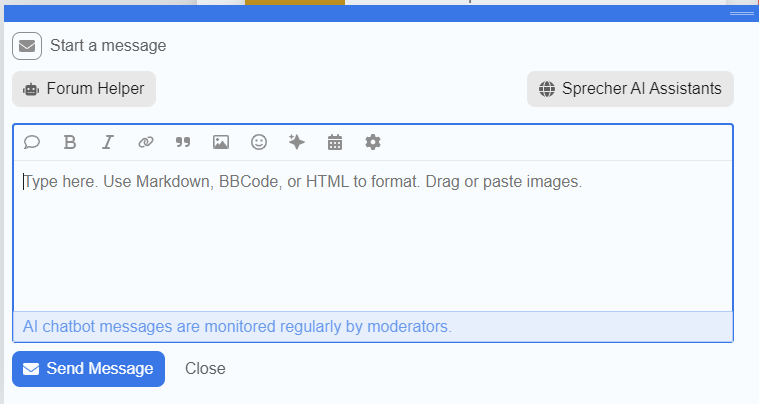759x404 pixels.
Task: Open editor options via gear icon
Action: point(373,143)
